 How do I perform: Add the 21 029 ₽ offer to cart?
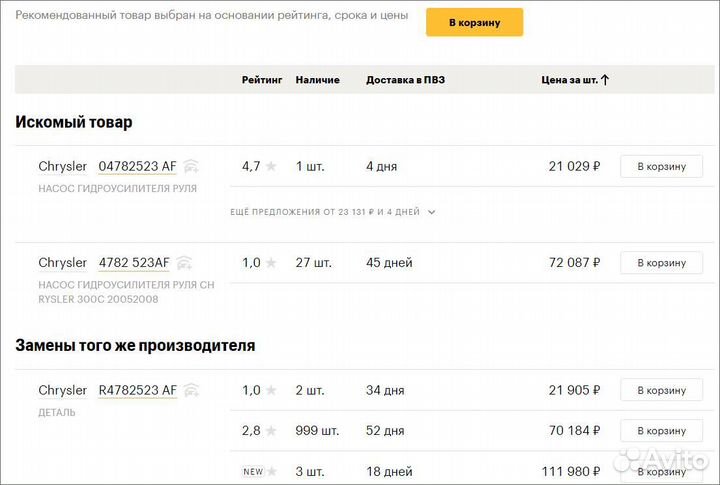point(661,167)
